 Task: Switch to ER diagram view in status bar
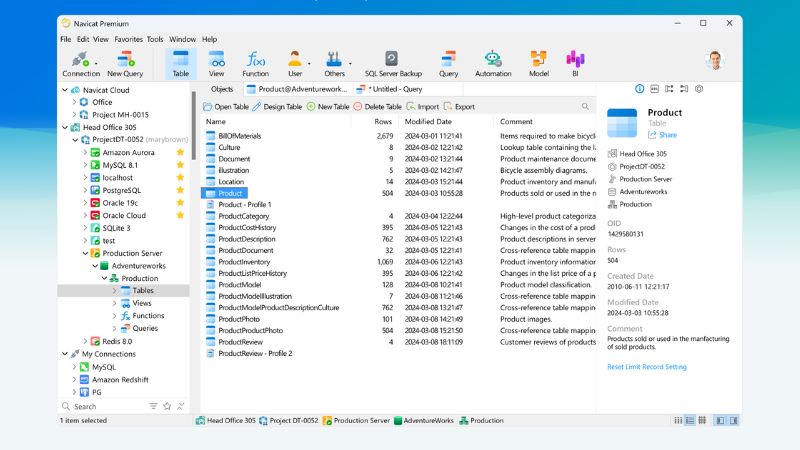(702, 420)
